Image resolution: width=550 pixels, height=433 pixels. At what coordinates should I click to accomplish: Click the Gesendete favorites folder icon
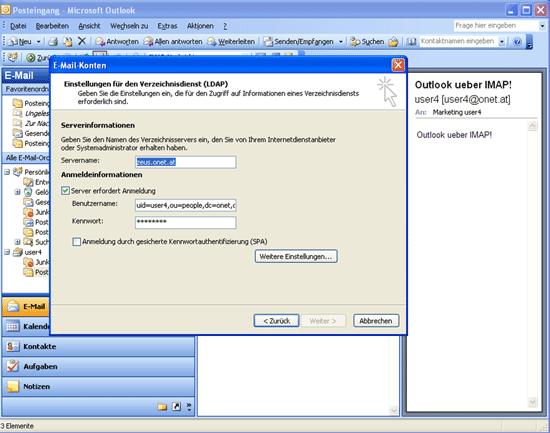(17, 133)
